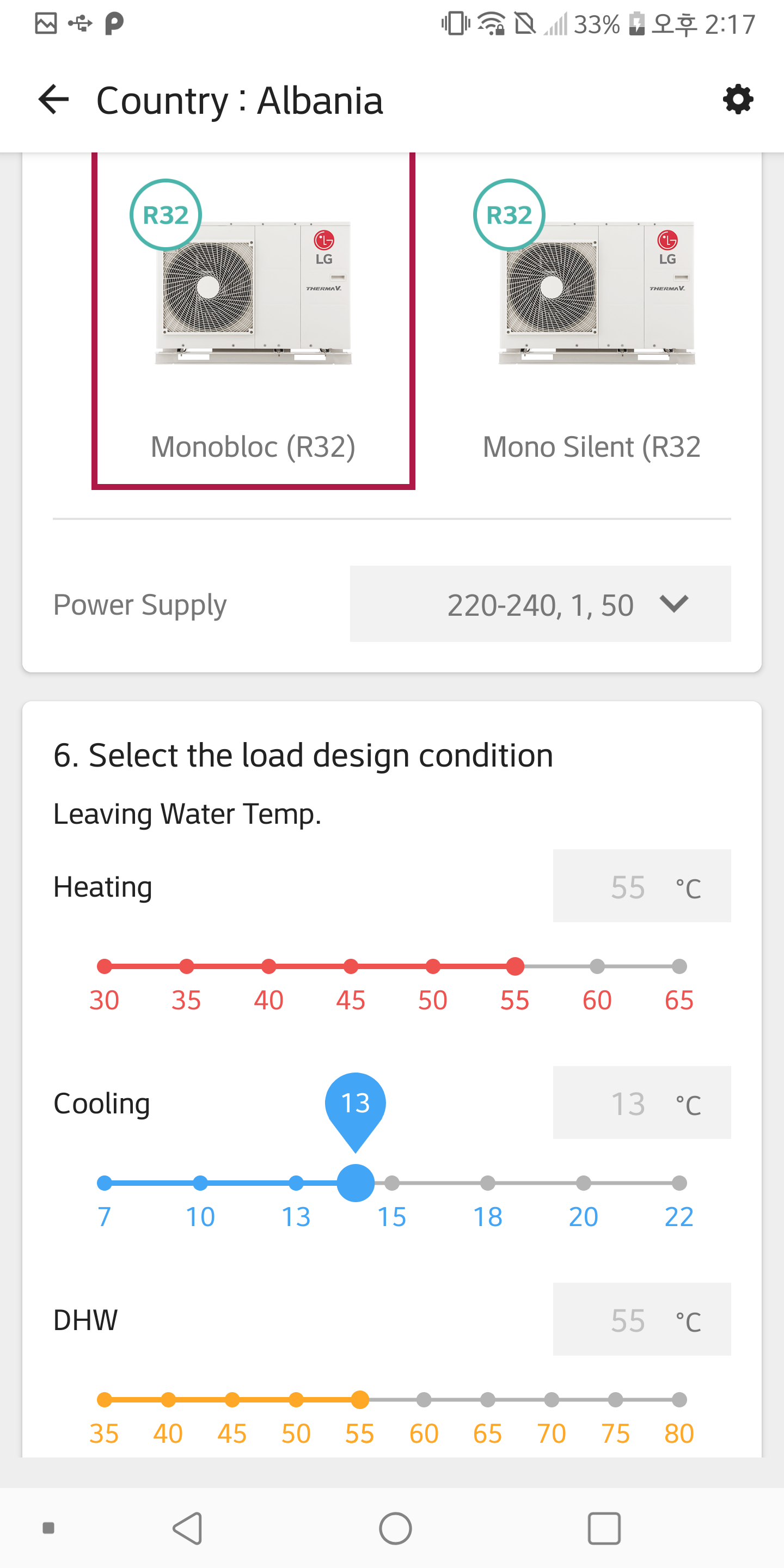Tap the Heating temperature value field
The image size is (784, 1568).
click(x=641, y=886)
